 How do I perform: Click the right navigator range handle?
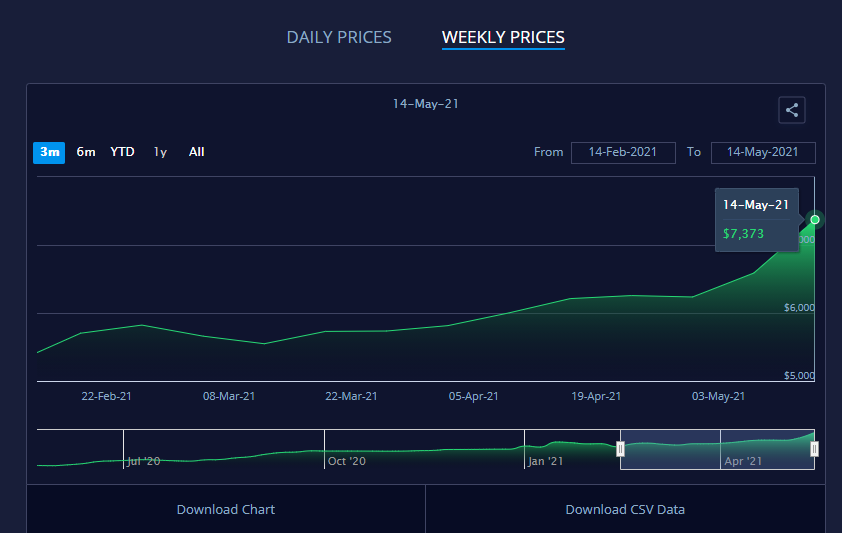(814, 449)
